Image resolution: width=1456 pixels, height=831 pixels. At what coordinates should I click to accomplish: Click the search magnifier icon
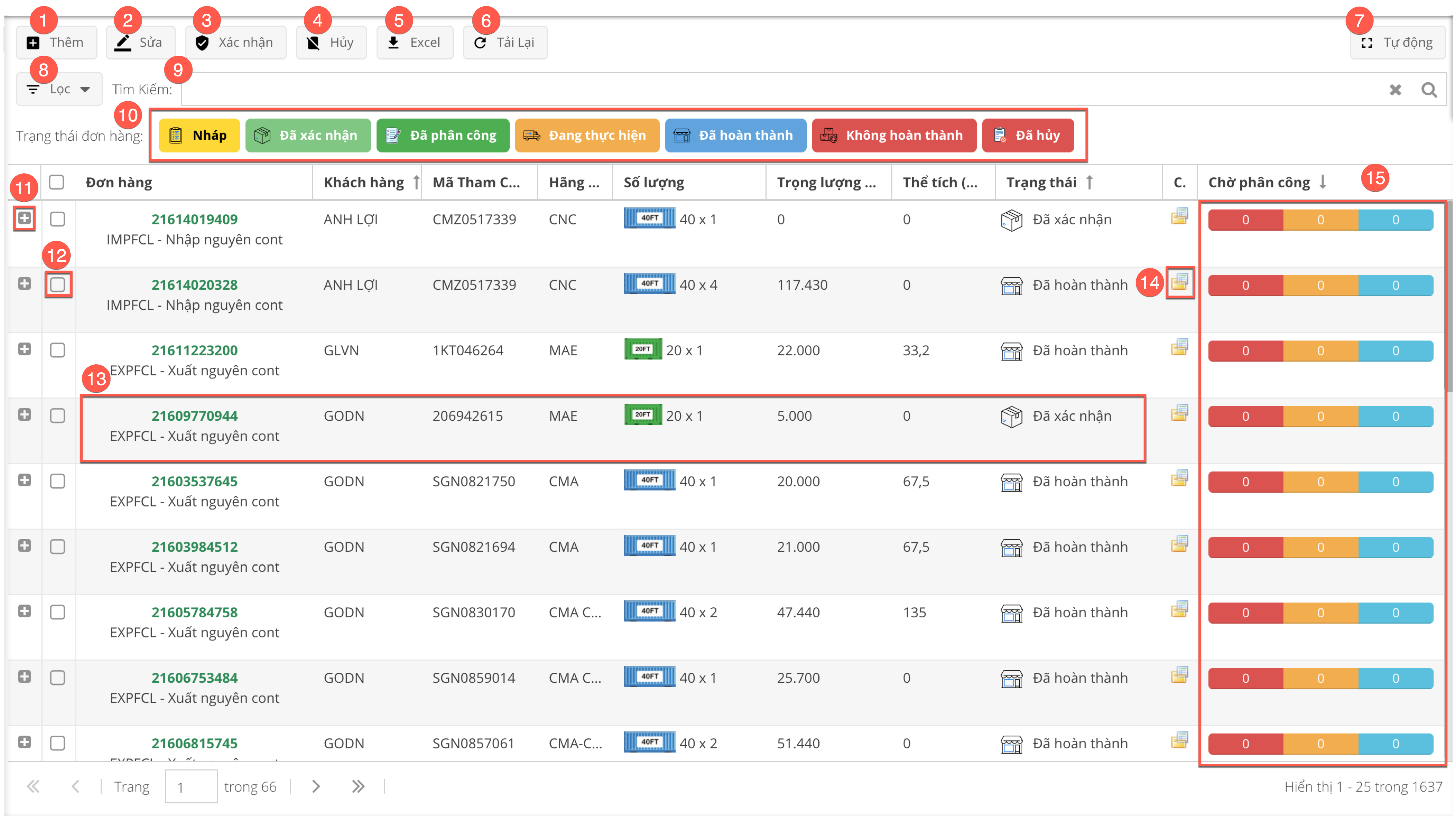coord(1428,90)
